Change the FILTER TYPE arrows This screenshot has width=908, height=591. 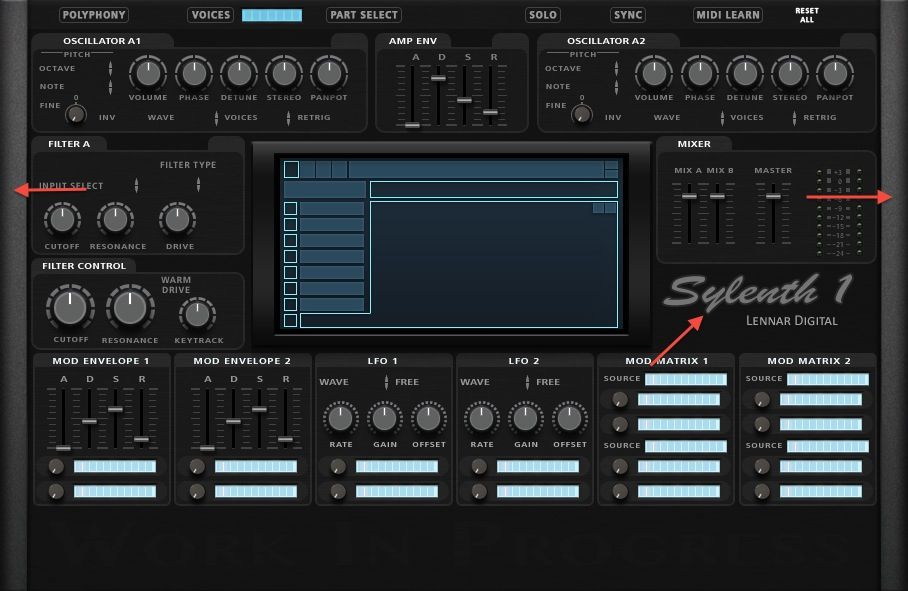pos(199,185)
